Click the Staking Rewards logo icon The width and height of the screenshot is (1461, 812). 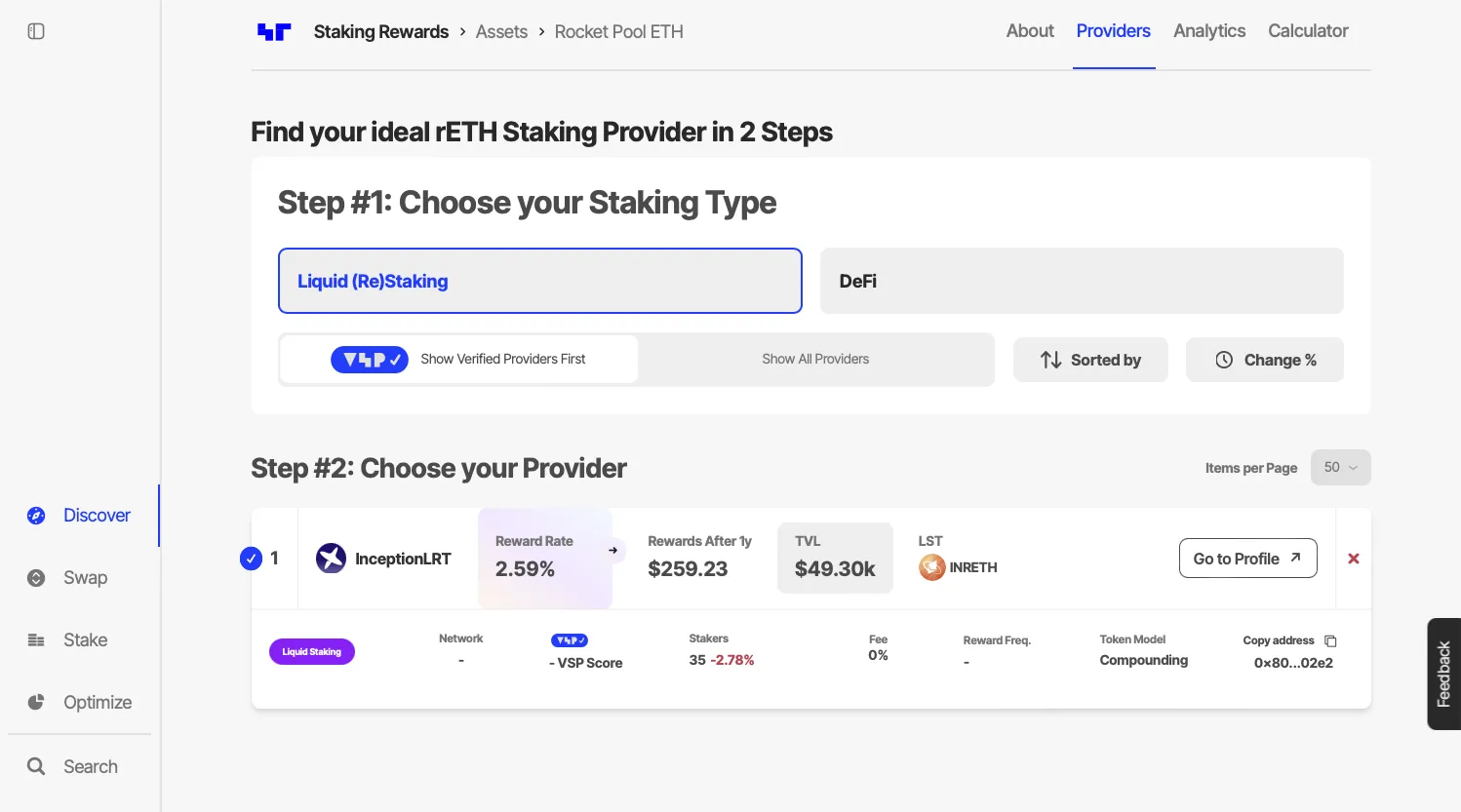click(274, 32)
